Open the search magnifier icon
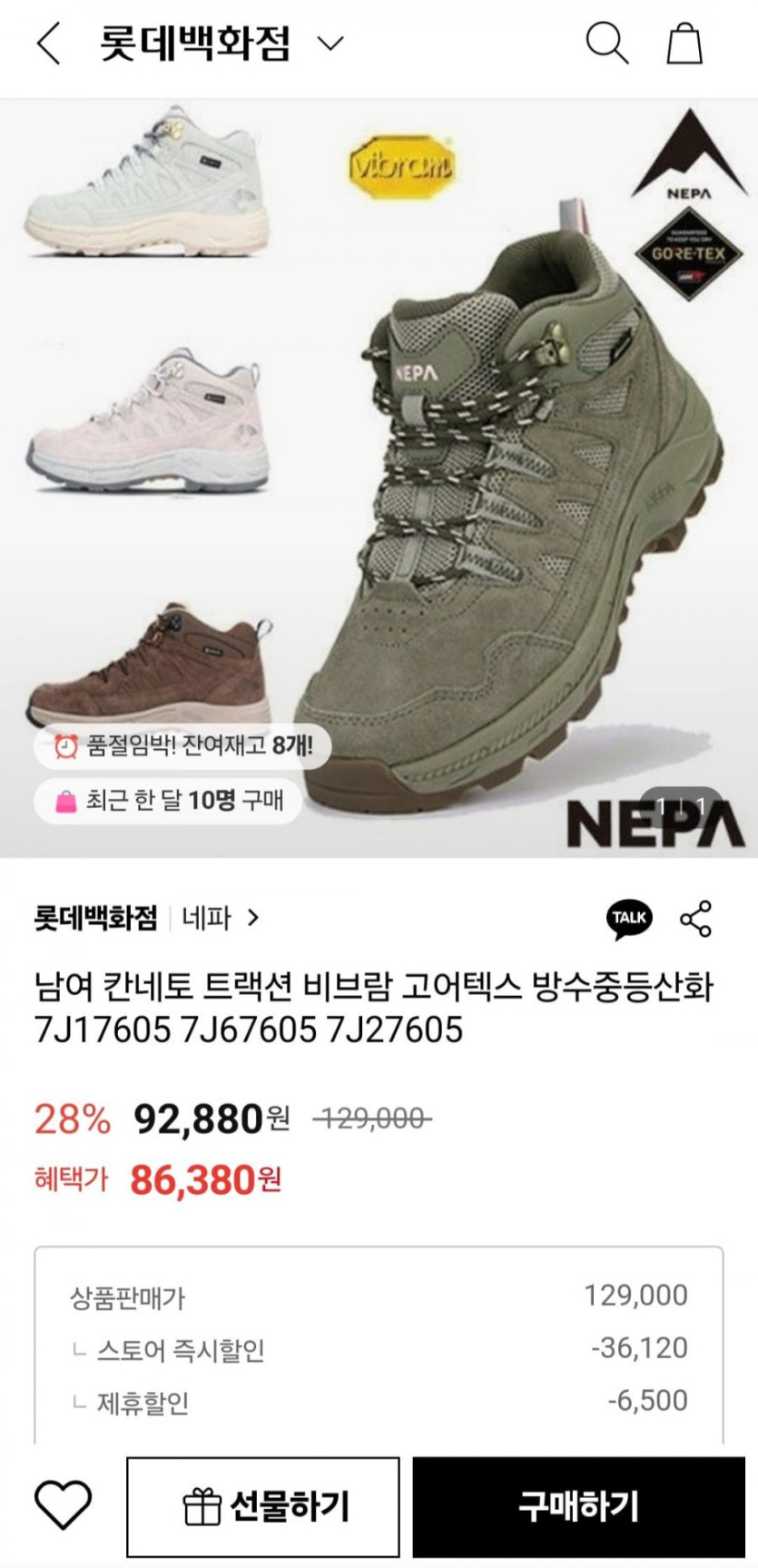 coord(606,43)
